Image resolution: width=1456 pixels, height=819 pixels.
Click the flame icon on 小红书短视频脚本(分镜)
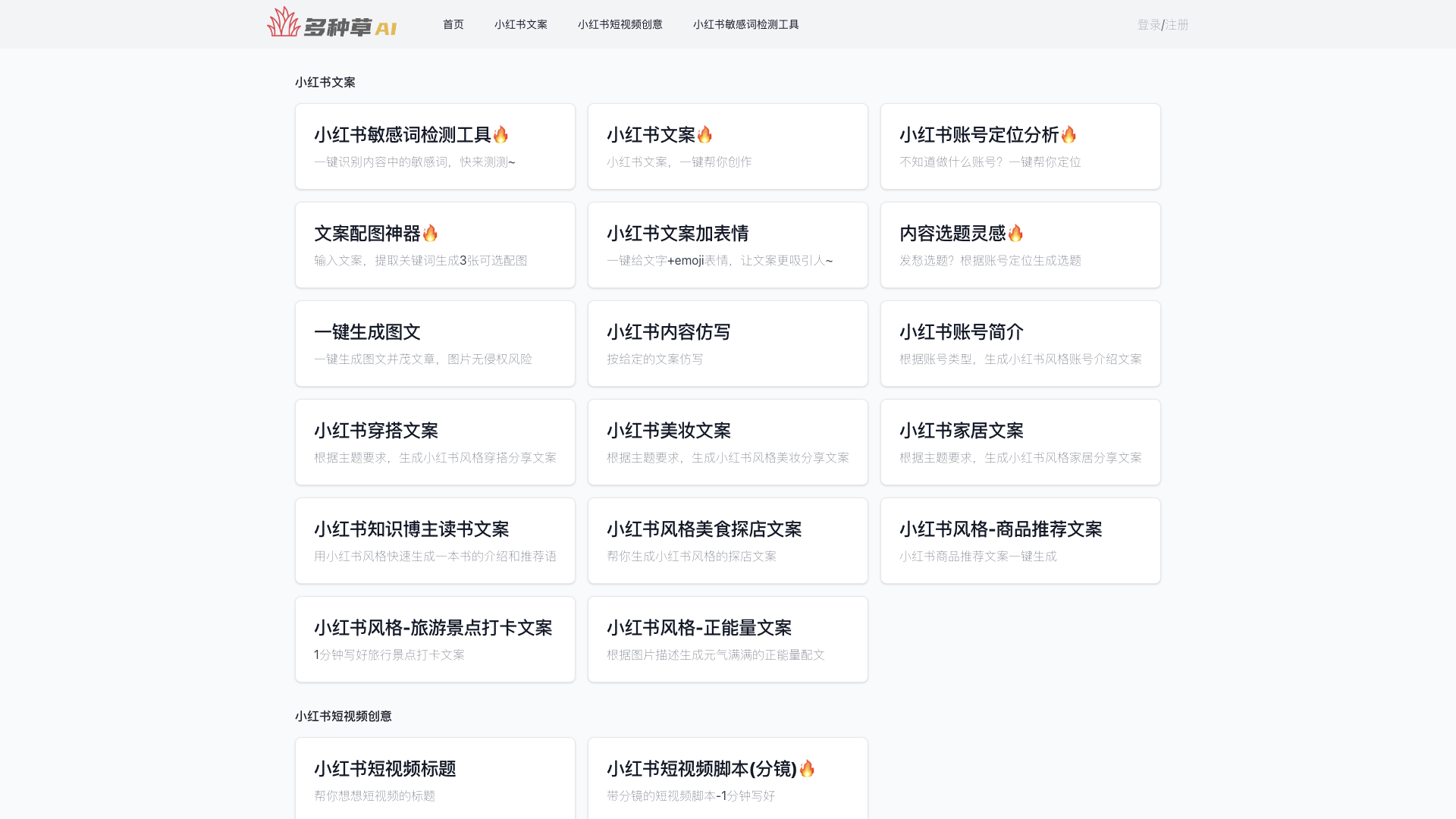[808, 768]
